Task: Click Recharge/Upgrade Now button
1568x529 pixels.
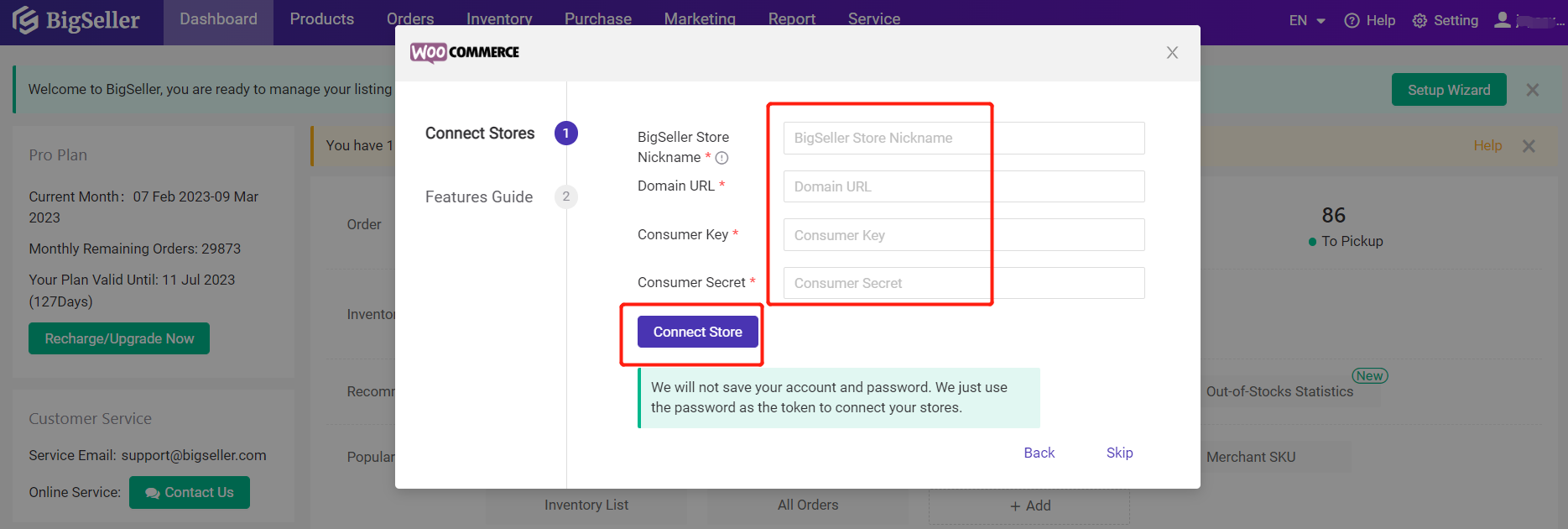Action: pos(119,338)
